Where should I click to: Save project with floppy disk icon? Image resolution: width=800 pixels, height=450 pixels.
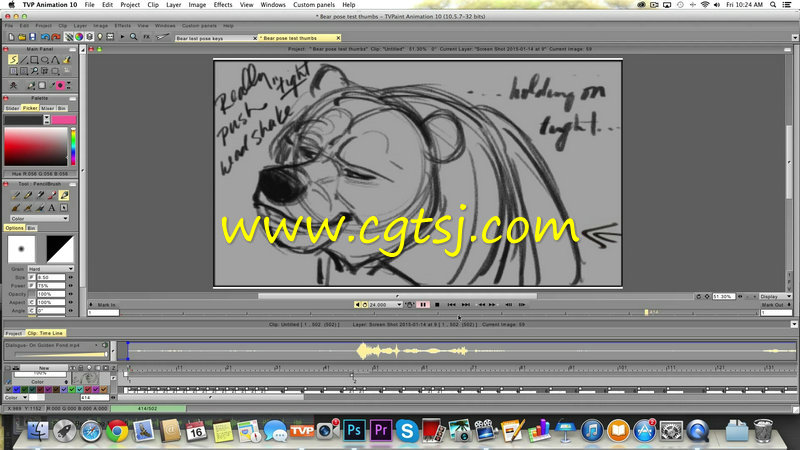(33, 37)
